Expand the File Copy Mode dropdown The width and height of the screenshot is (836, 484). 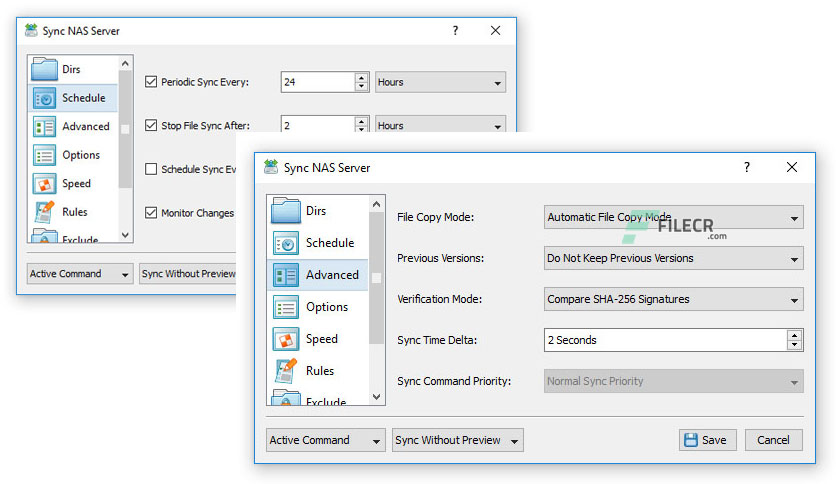673,217
